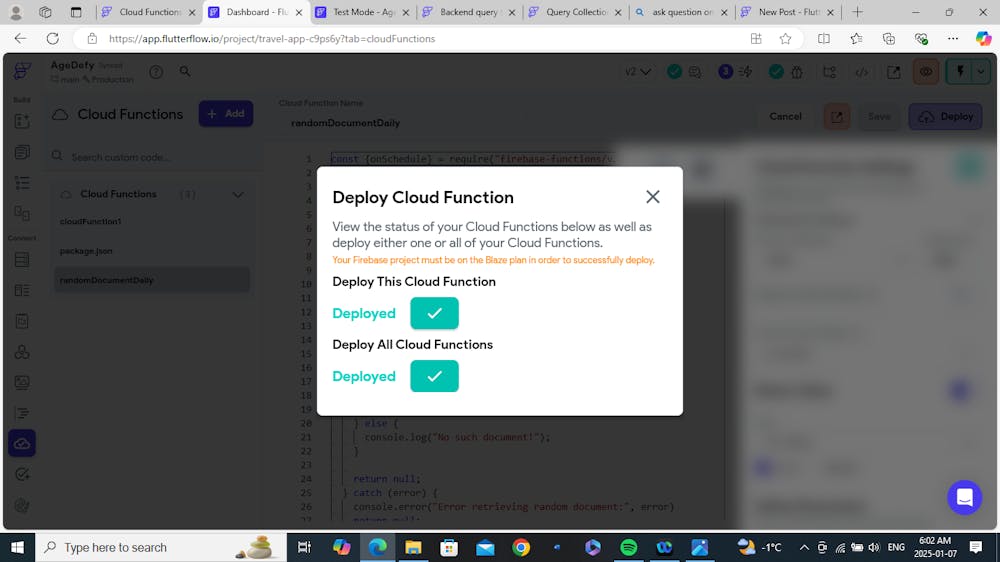Open the intercom chat bubble

[x=964, y=497]
